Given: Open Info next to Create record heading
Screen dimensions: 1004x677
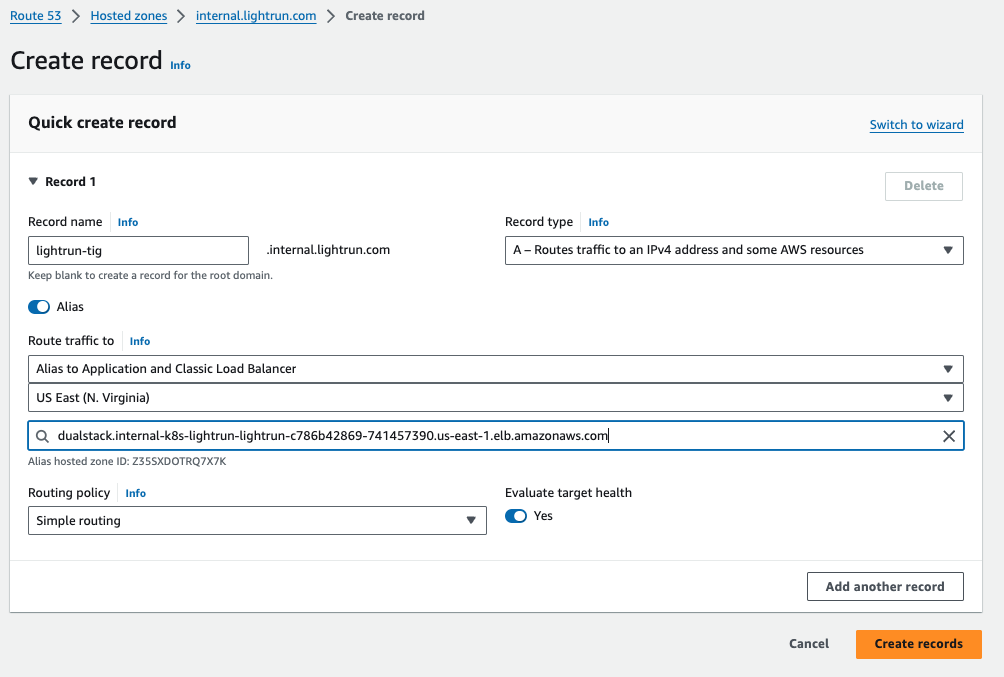Looking at the screenshot, I should 180,65.
